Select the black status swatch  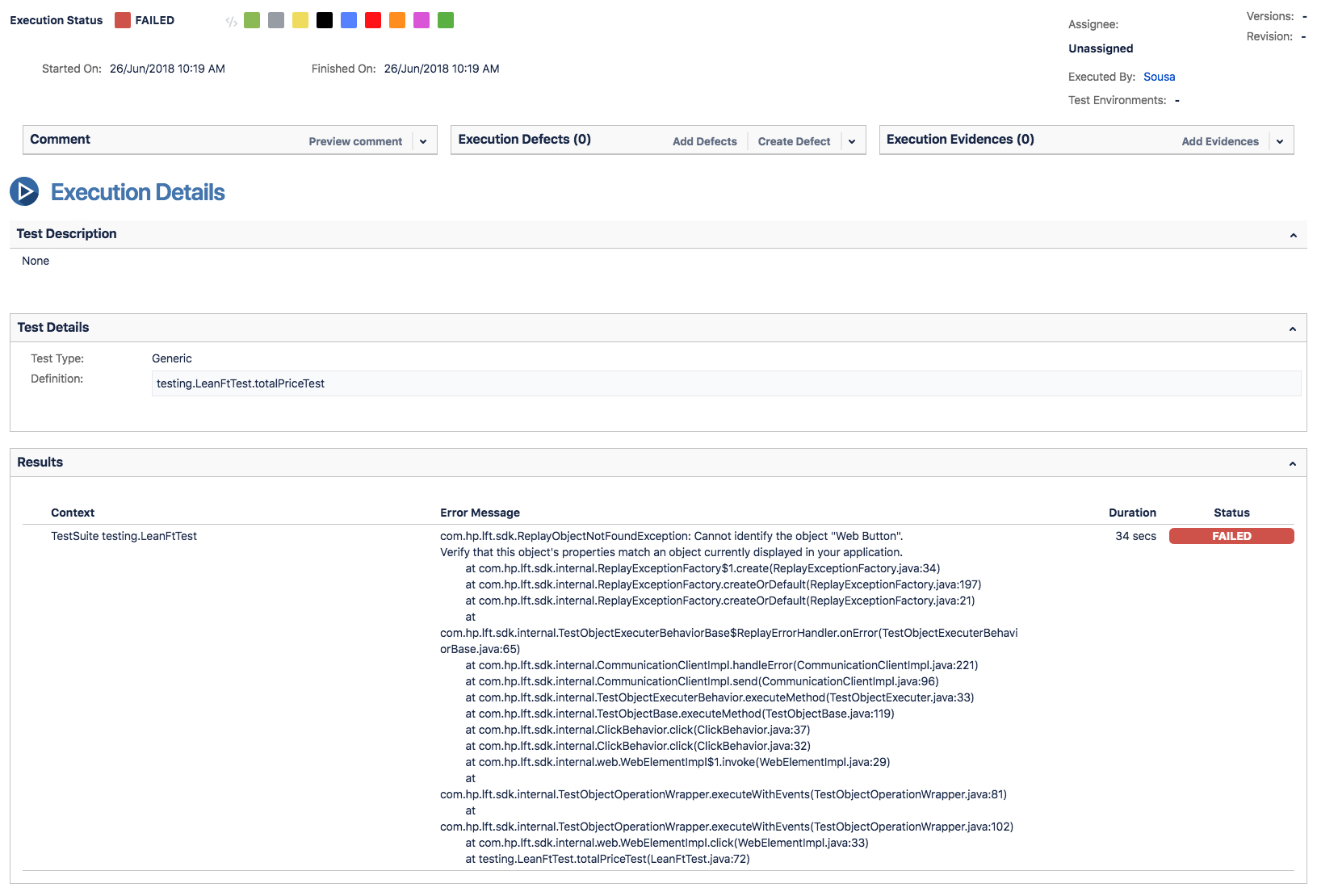click(325, 20)
